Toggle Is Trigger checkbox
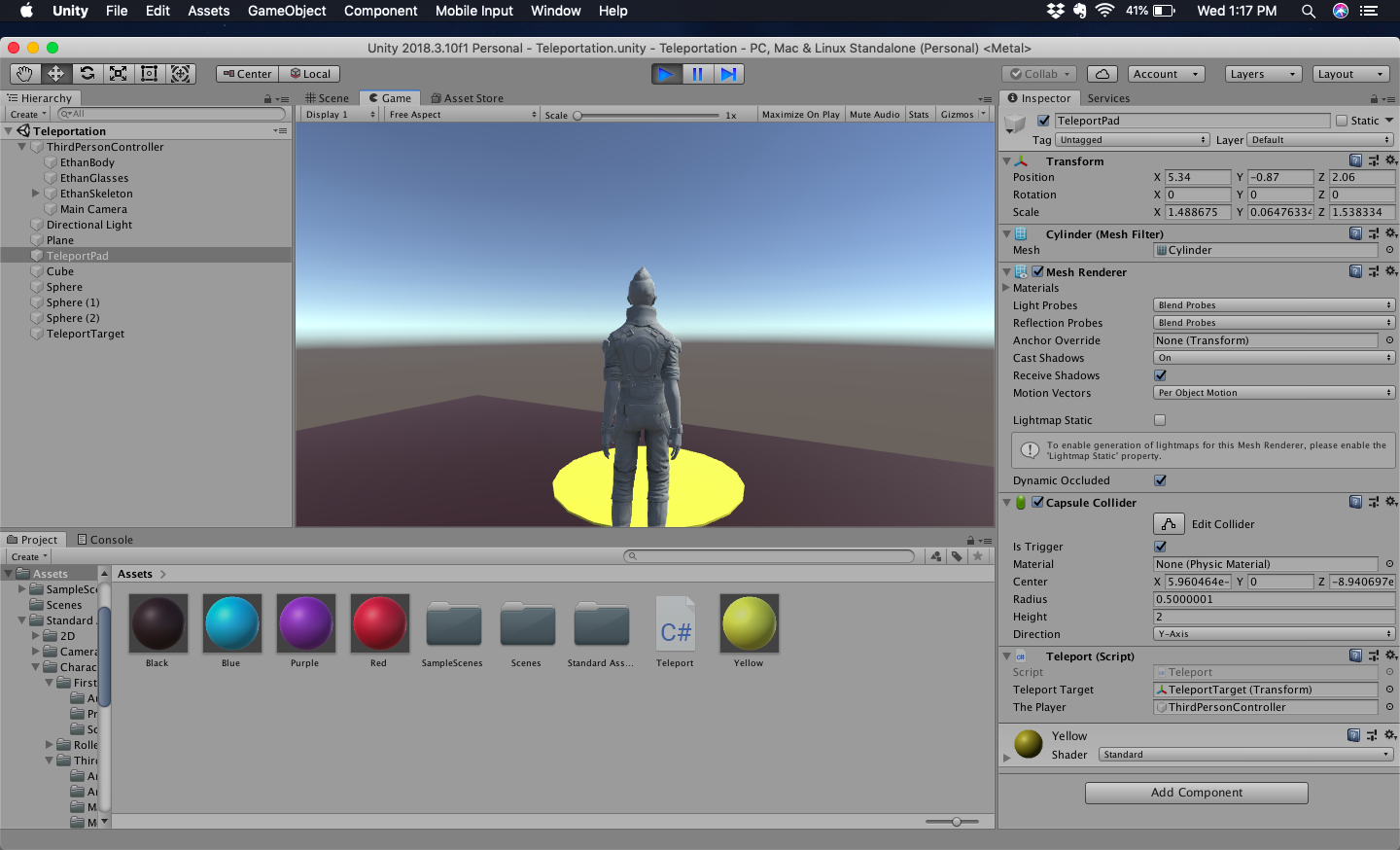Viewport: 1400px width, 850px height. pyautogui.click(x=1160, y=547)
